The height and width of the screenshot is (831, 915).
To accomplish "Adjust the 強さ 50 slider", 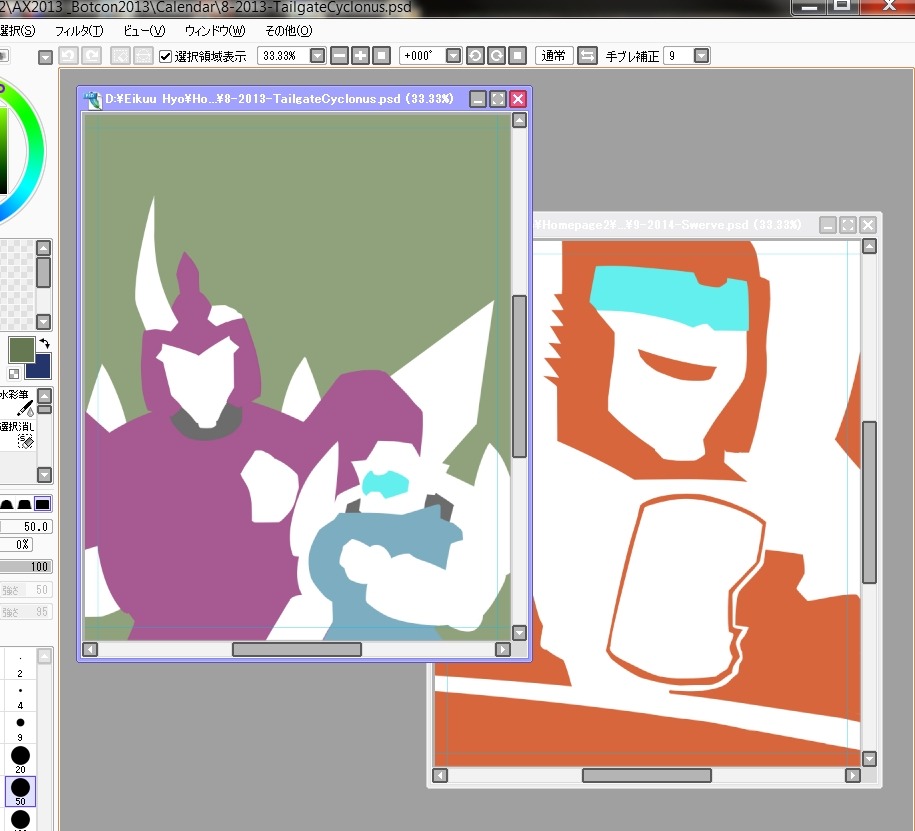I will pos(26,589).
